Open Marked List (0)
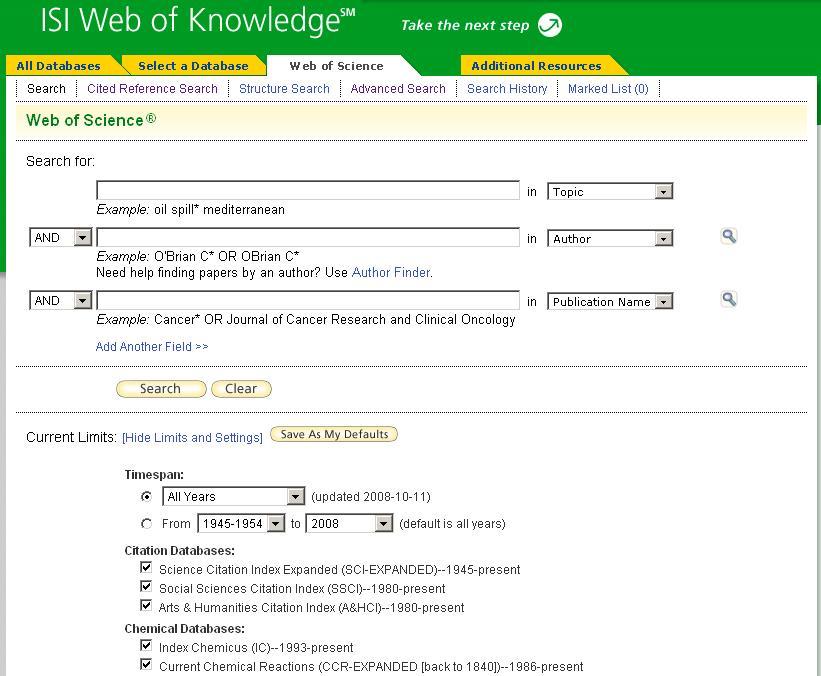 click(608, 88)
